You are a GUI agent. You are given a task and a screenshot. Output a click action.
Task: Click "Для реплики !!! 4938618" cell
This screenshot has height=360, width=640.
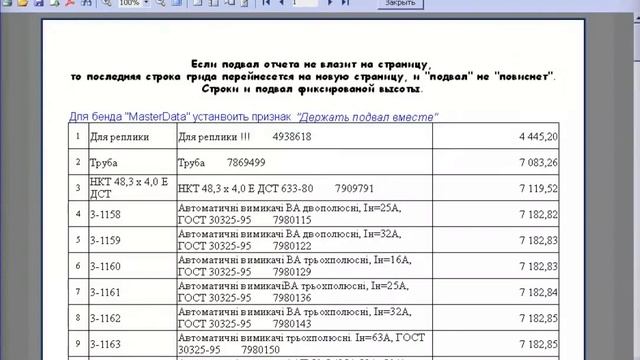click(304, 136)
